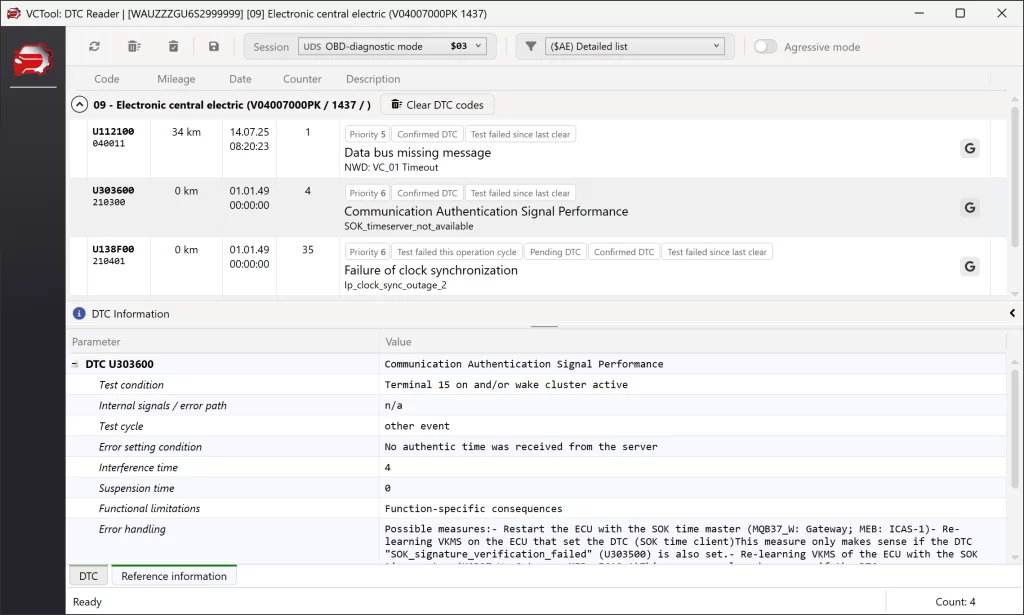
Task: Select the DTC tab at bottom
Action: (x=88, y=576)
